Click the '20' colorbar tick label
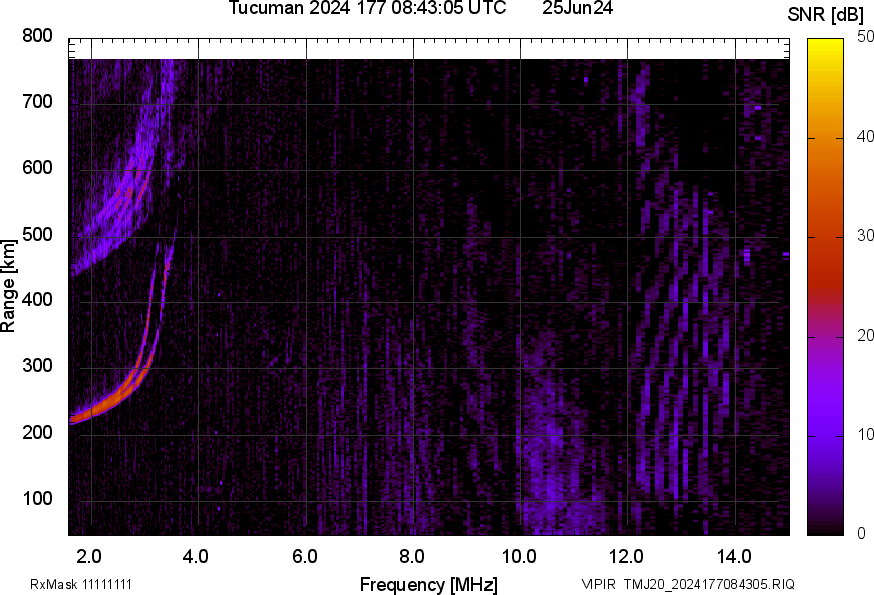This screenshot has width=874, height=595. tap(865, 335)
